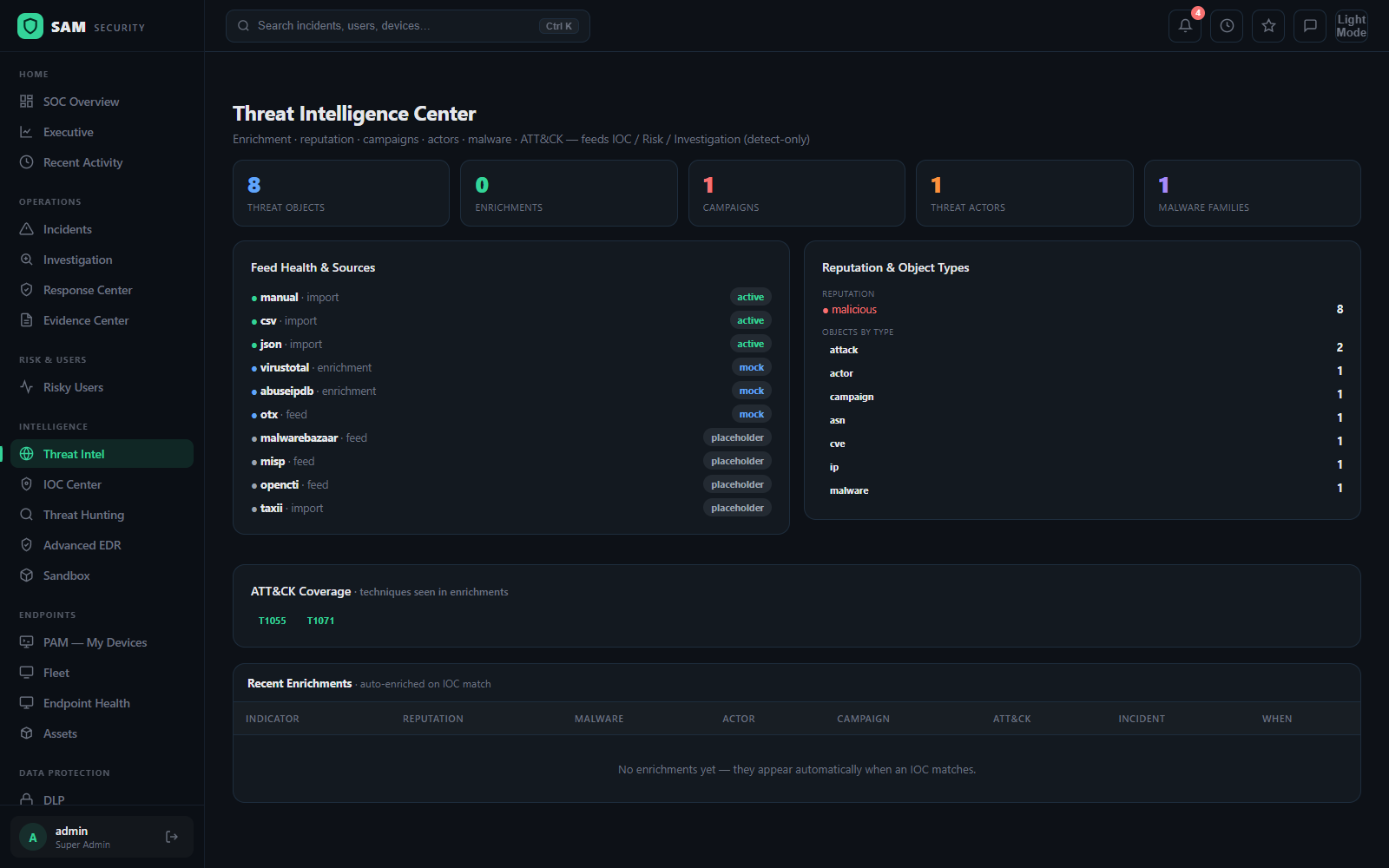This screenshot has height=868, width=1389.
Task: Select the Enrichments stat card
Action: (x=569, y=194)
